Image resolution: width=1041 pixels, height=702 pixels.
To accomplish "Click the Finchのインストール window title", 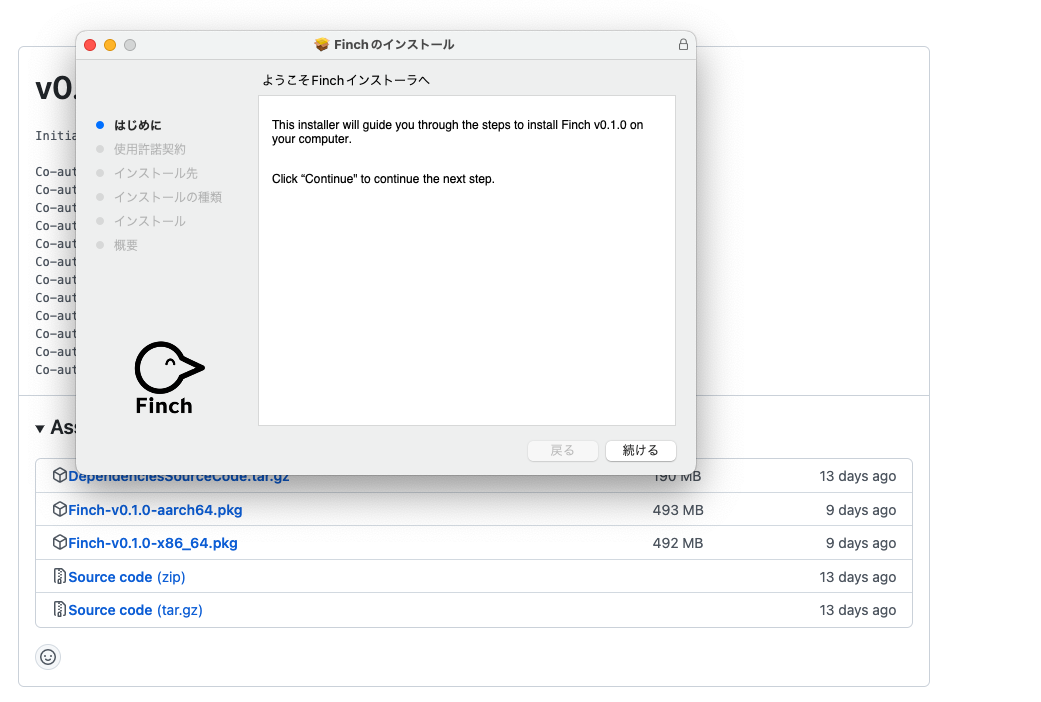I will click(394, 44).
